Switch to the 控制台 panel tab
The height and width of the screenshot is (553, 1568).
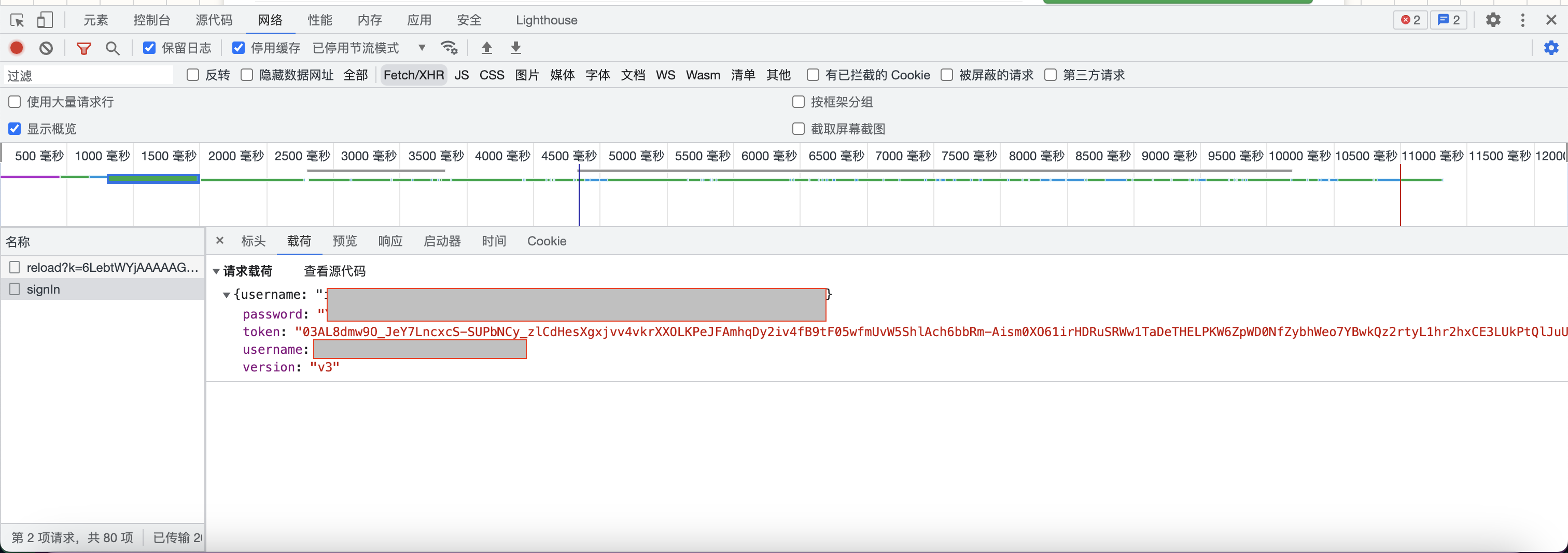pos(151,20)
